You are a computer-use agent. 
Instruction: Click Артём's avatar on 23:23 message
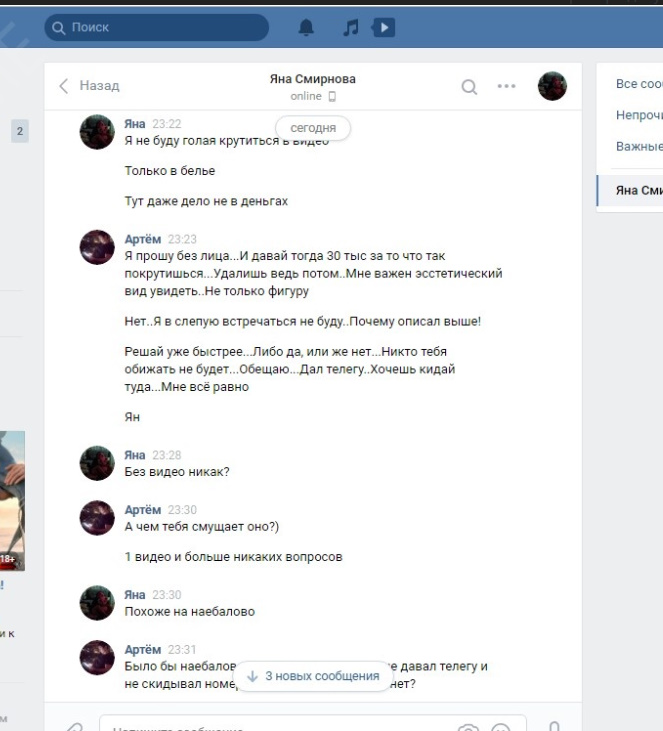click(x=97, y=247)
